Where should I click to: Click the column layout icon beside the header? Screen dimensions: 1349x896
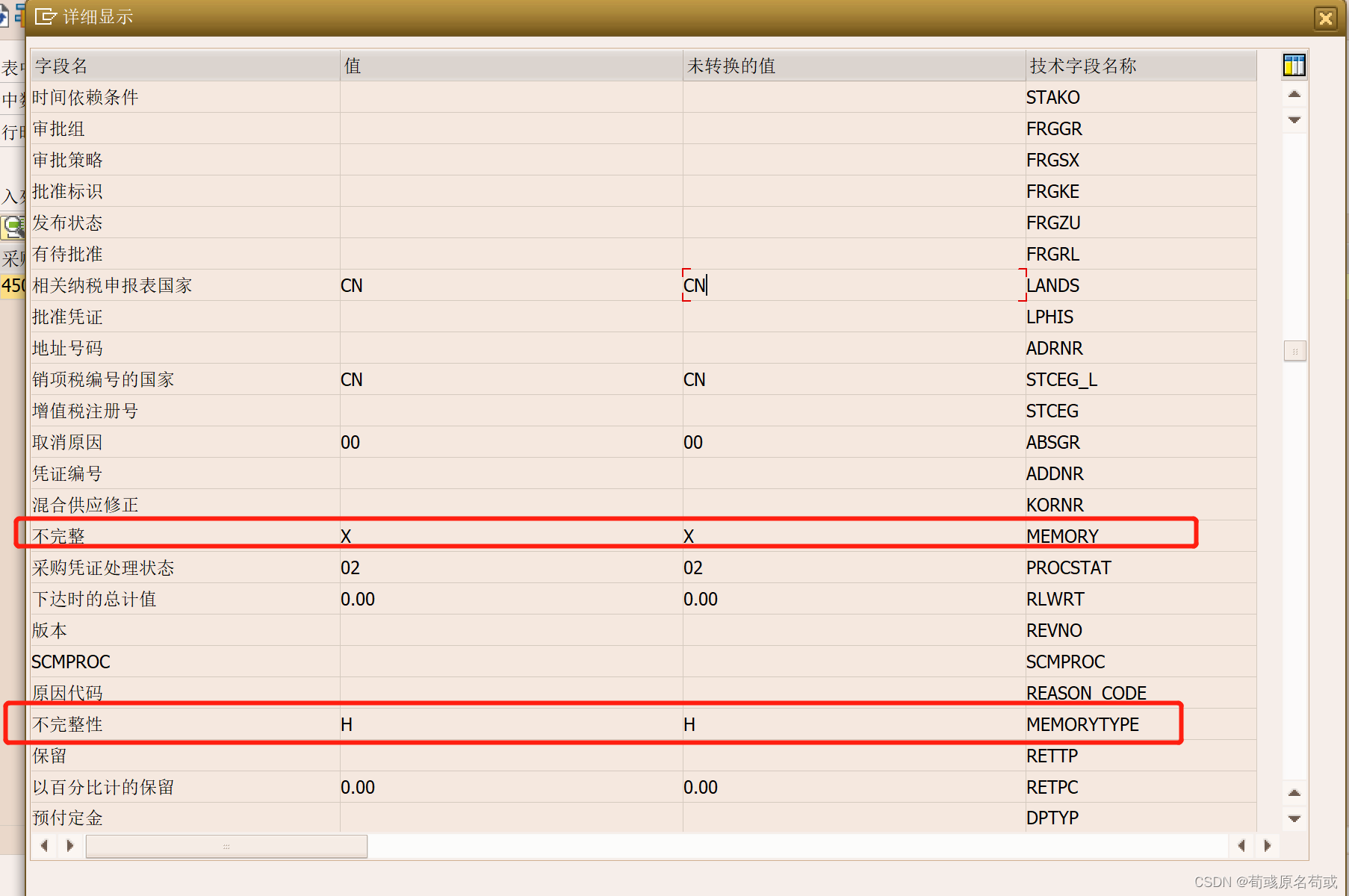pyautogui.click(x=1294, y=65)
